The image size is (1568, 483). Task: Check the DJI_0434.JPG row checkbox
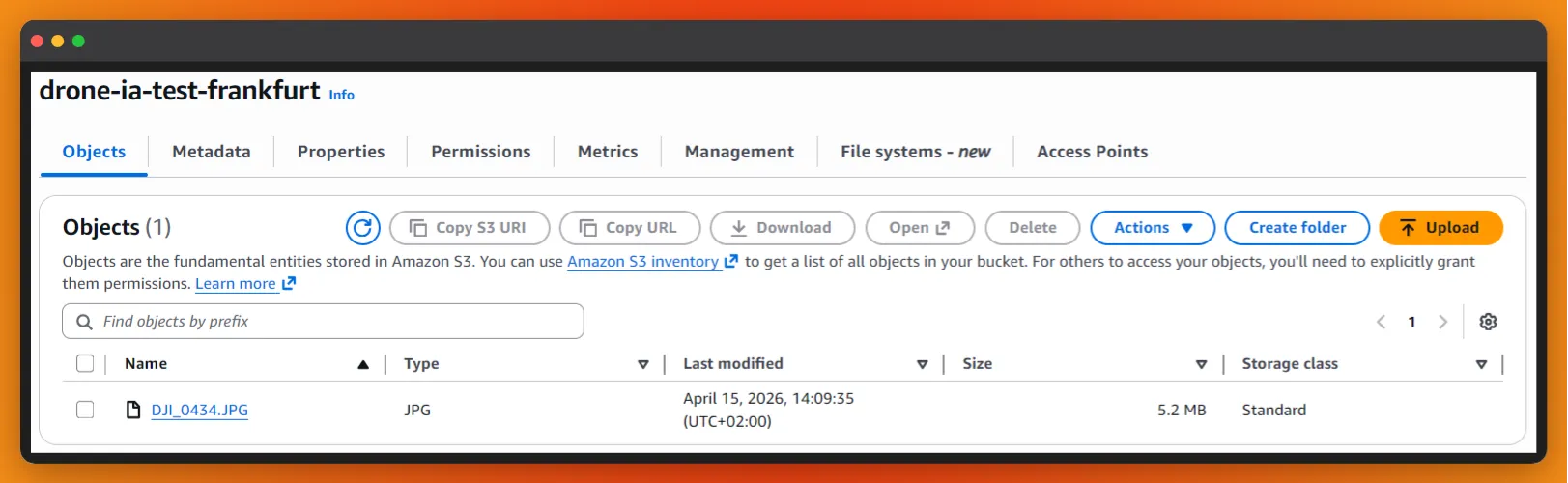[85, 410]
